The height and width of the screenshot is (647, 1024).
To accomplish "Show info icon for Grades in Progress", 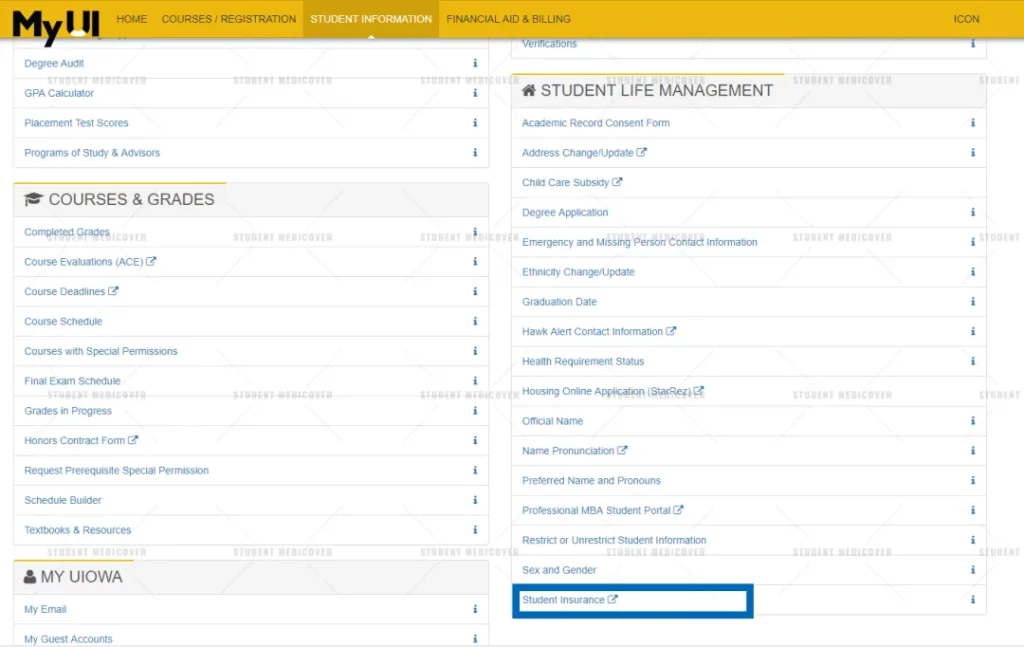I will pos(475,411).
